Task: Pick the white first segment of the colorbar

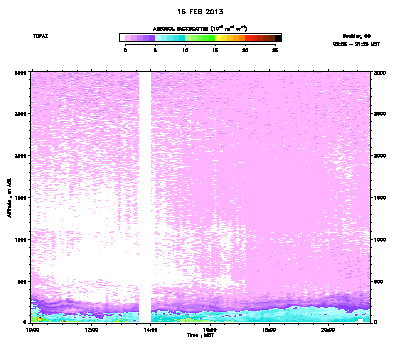Action: pyautogui.click(x=122, y=38)
